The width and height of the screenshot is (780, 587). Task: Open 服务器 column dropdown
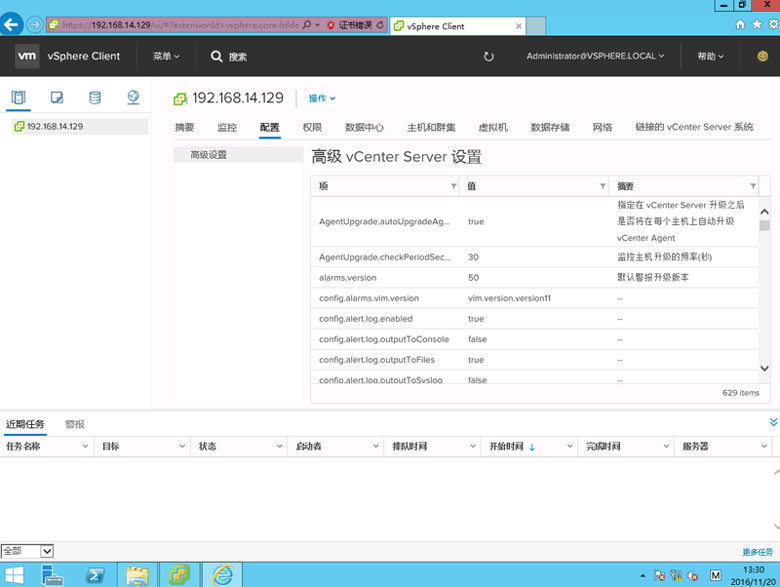(764, 446)
